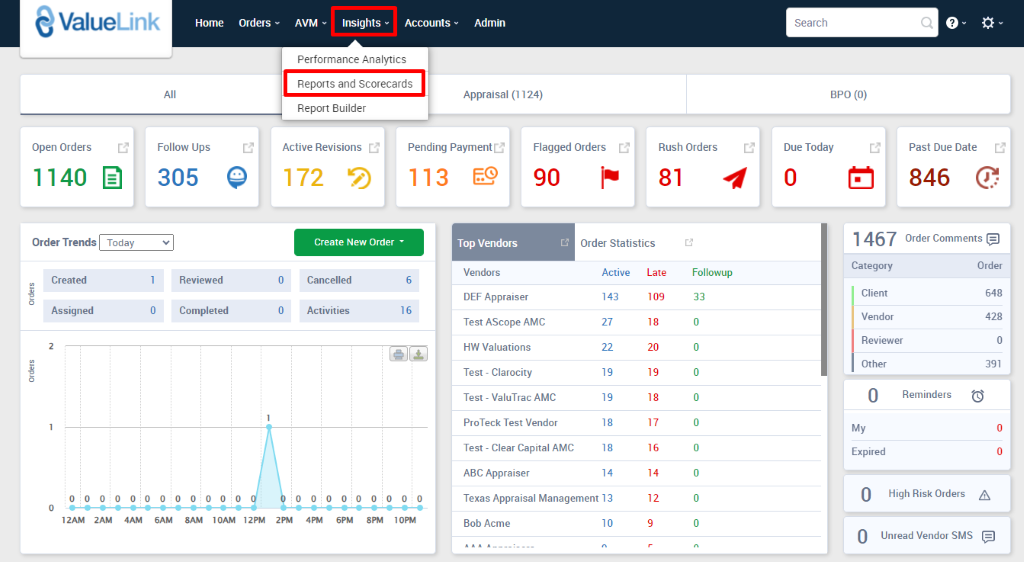Click HW Valuations late count 20
This screenshot has height=562, width=1024.
pos(653,347)
